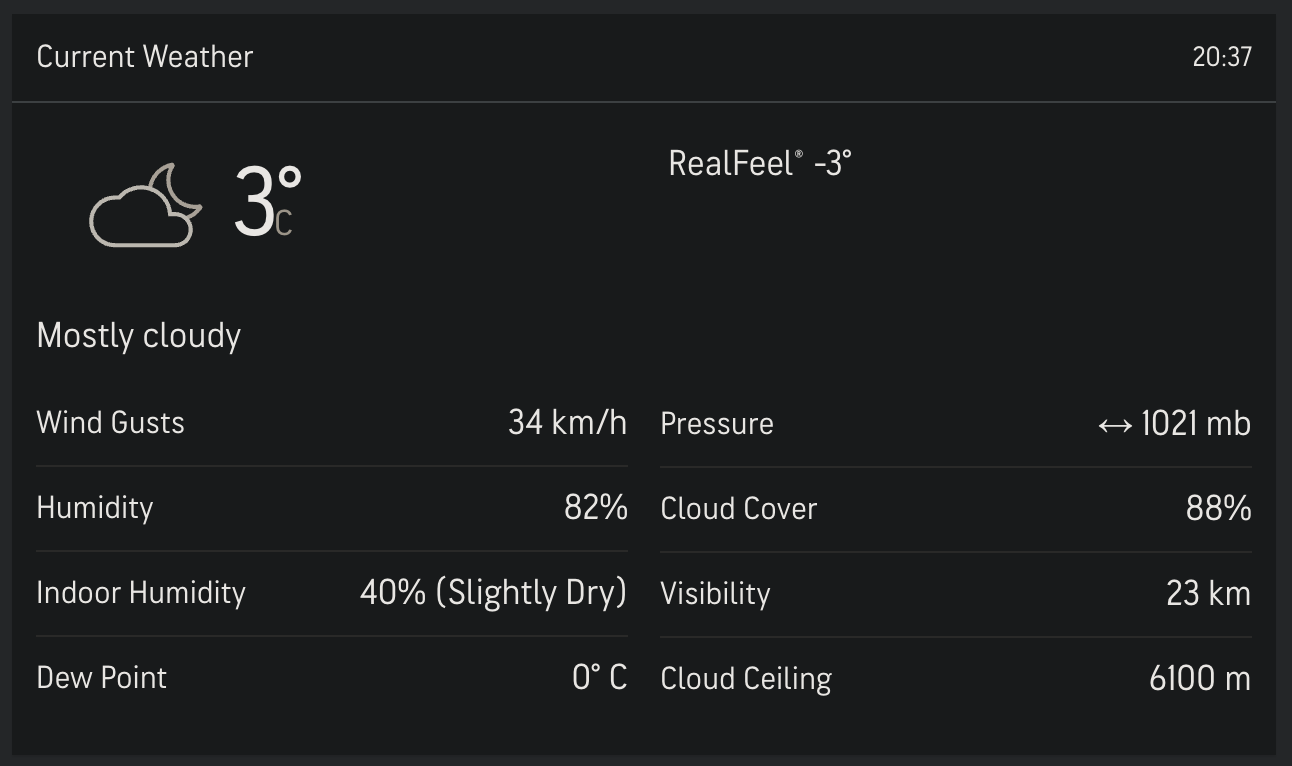Click the Dew Point label
Viewport: 1292px width, 766px height.
102,678
